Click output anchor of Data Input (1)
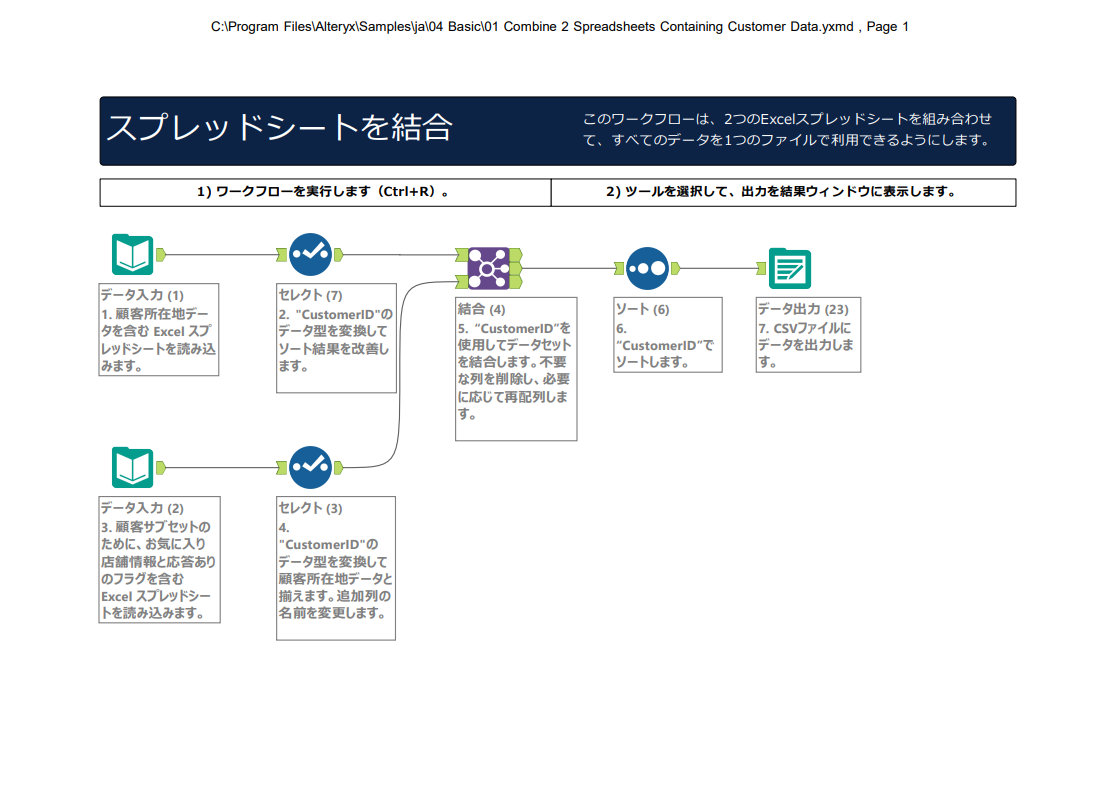Image resolution: width=1120 pixels, height=788 pixels. [161, 254]
